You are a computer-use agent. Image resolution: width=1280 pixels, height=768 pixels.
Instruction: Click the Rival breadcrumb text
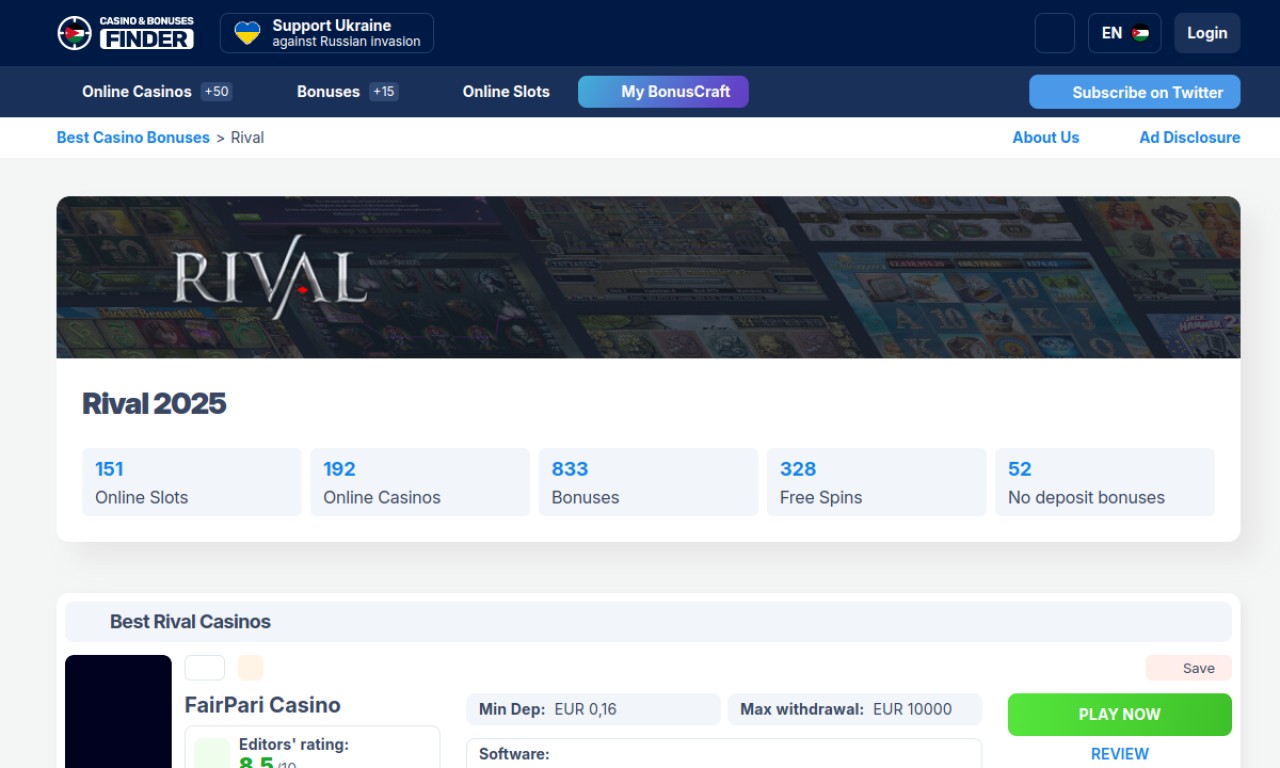pyautogui.click(x=247, y=138)
